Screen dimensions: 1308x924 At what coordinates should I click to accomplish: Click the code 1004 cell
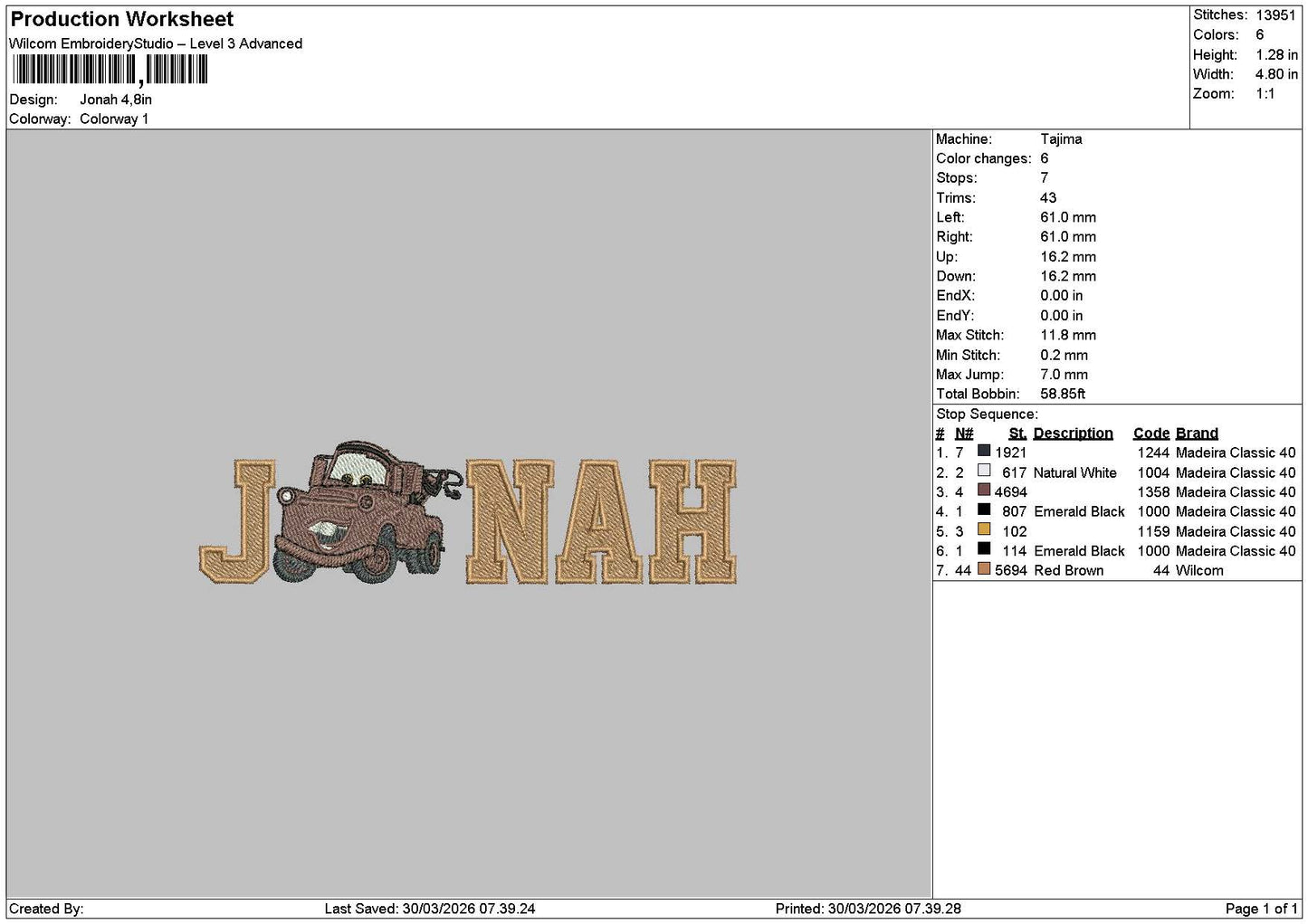1153,472
